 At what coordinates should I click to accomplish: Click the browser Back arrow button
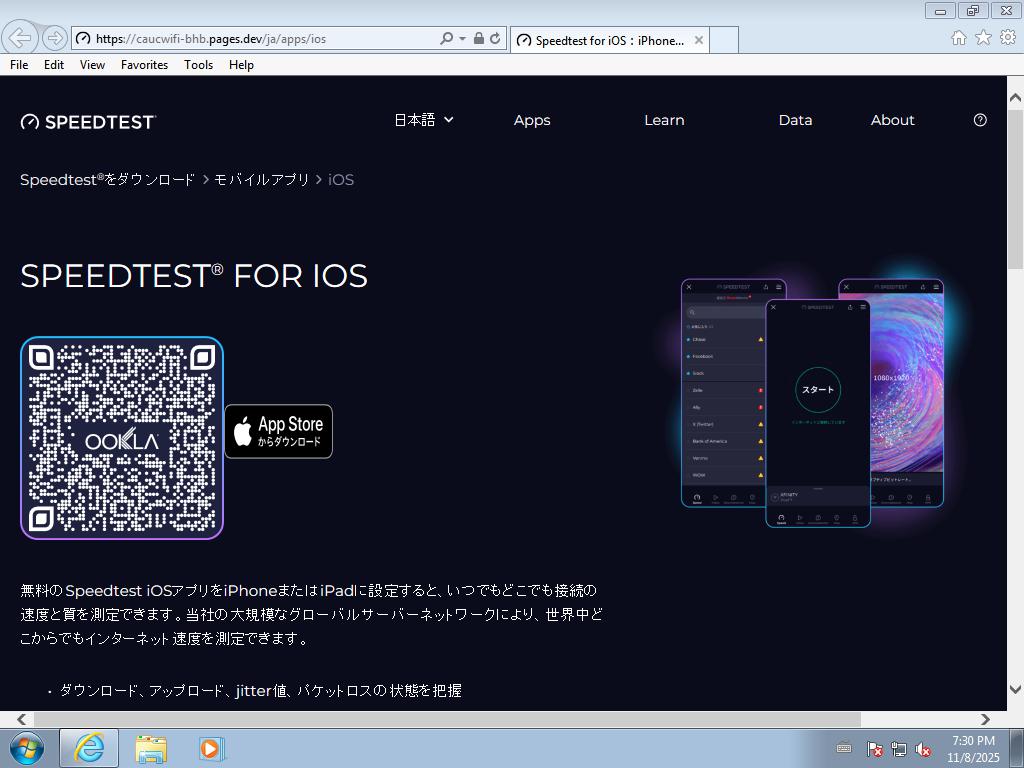pos(20,38)
